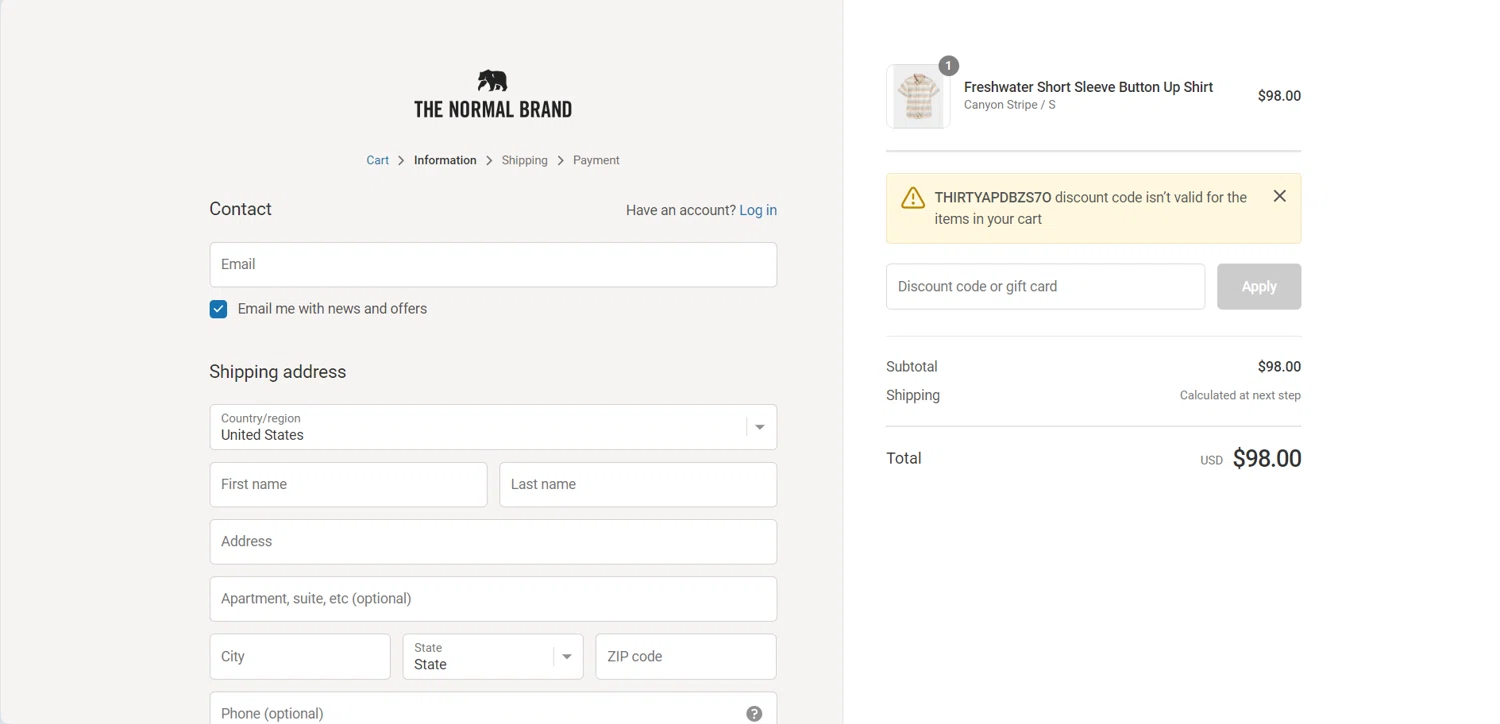The height and width of the screenshot is (724, 1500).
Task: Click the yellow warning triangle icon
Action: click(x=912, y=198)
